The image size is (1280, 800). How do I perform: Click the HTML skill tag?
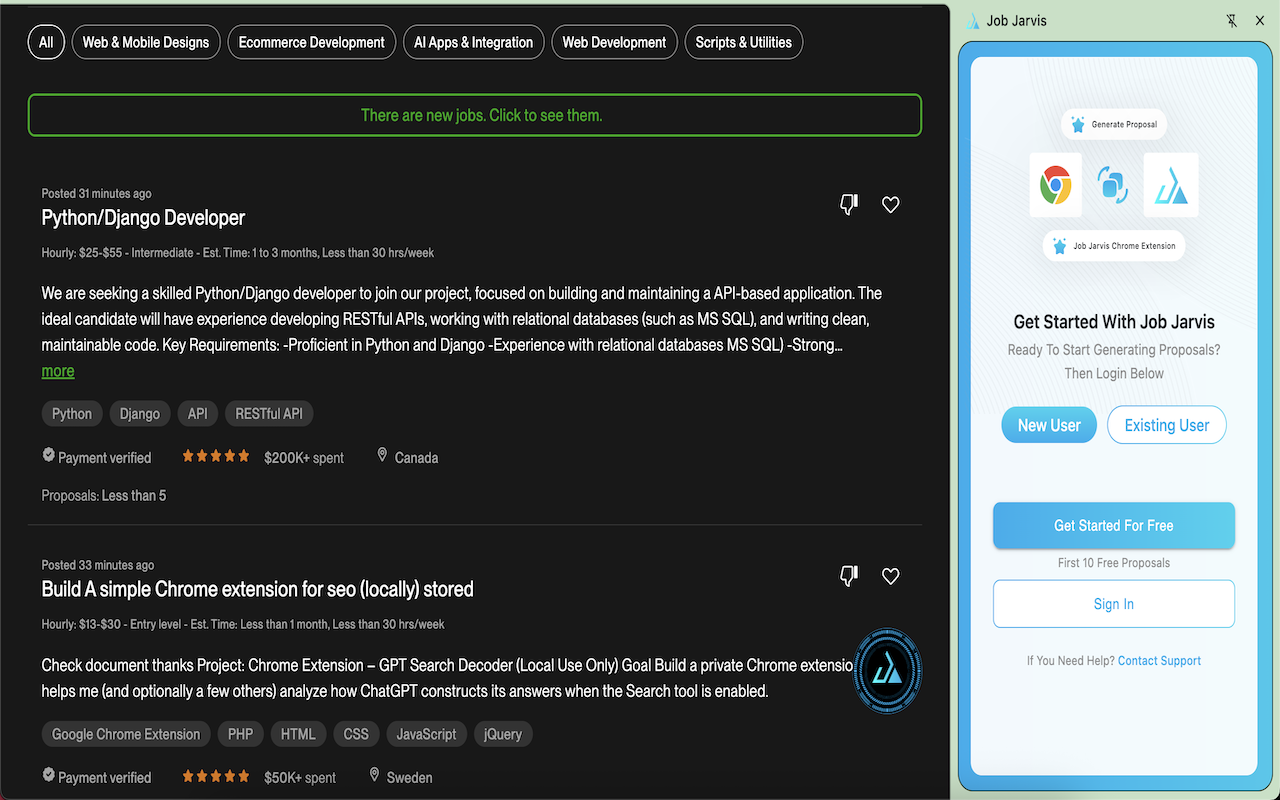298,734
